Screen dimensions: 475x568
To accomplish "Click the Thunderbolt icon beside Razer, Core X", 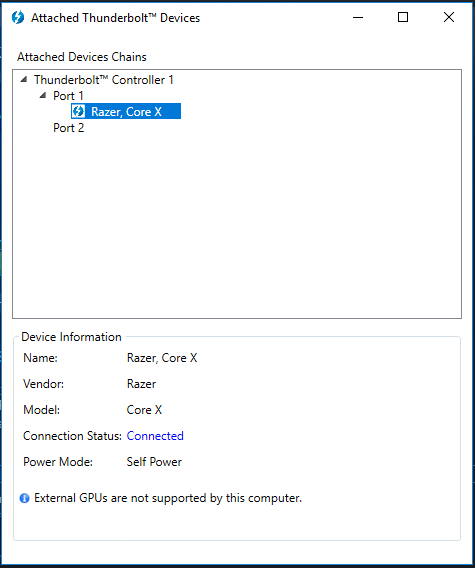I will (78, 111).
